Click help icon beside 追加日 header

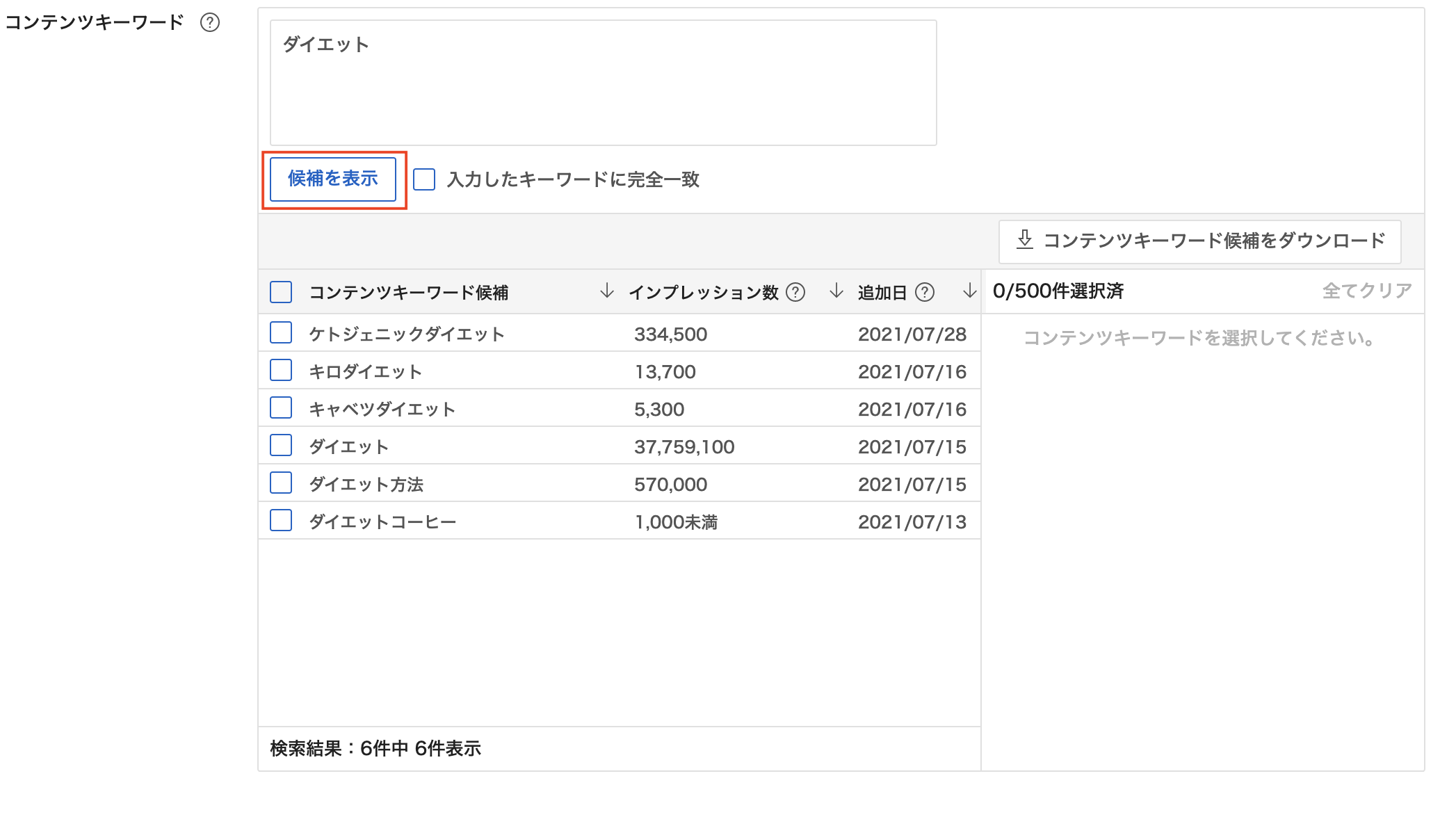click(925, 292)
